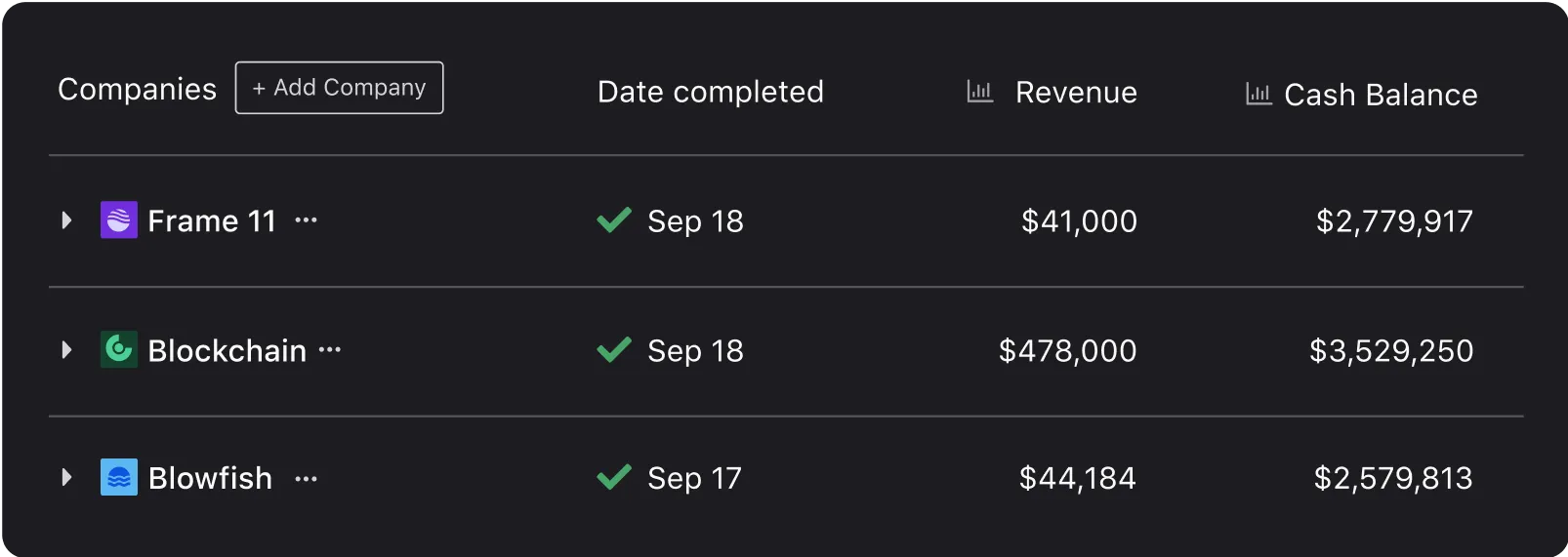The image size is (1568, 557).
Task: Click the green Blockchain logo icon
Action: pyautogui.click(x=119, y=349)
